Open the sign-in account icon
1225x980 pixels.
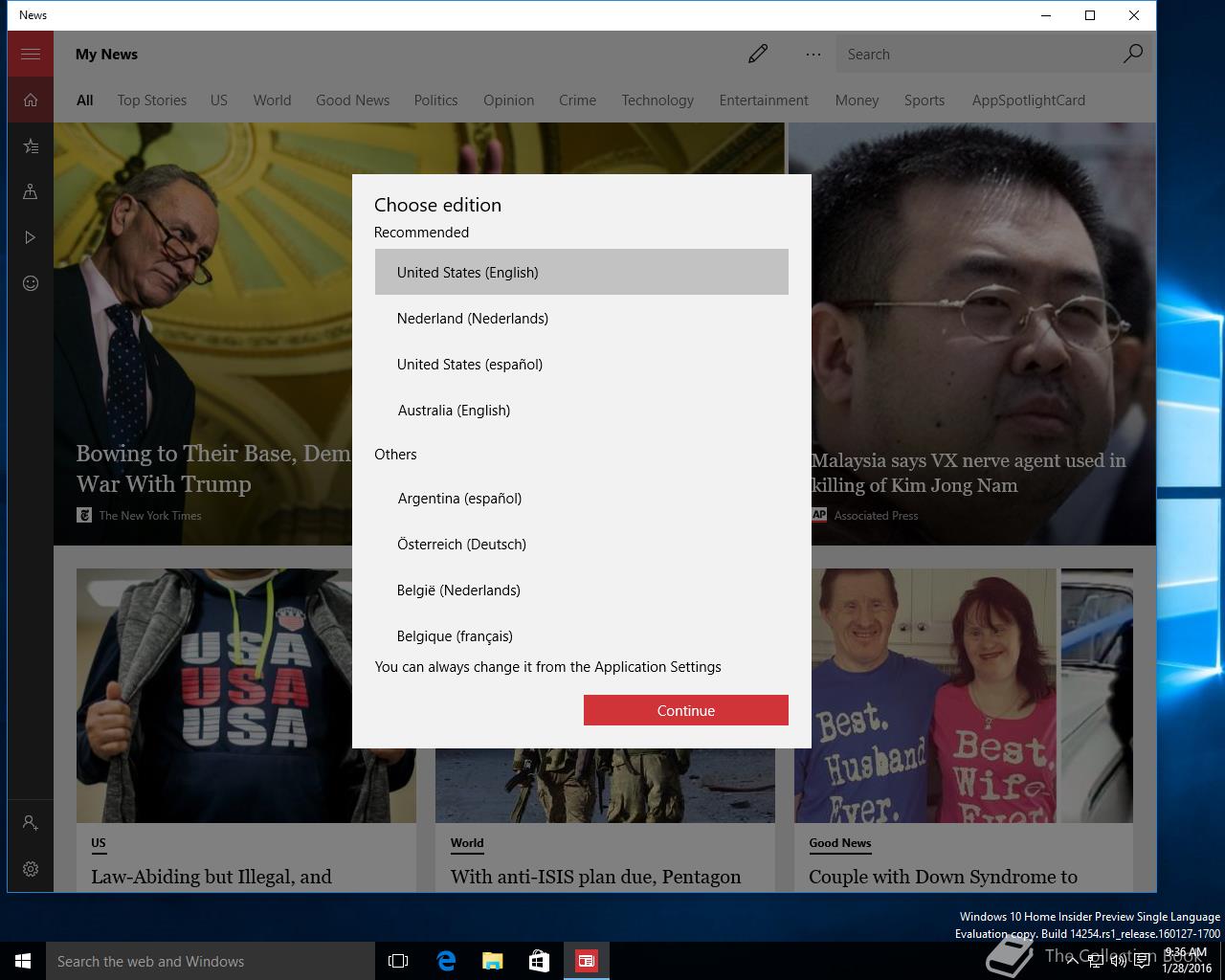pos(31,823)
